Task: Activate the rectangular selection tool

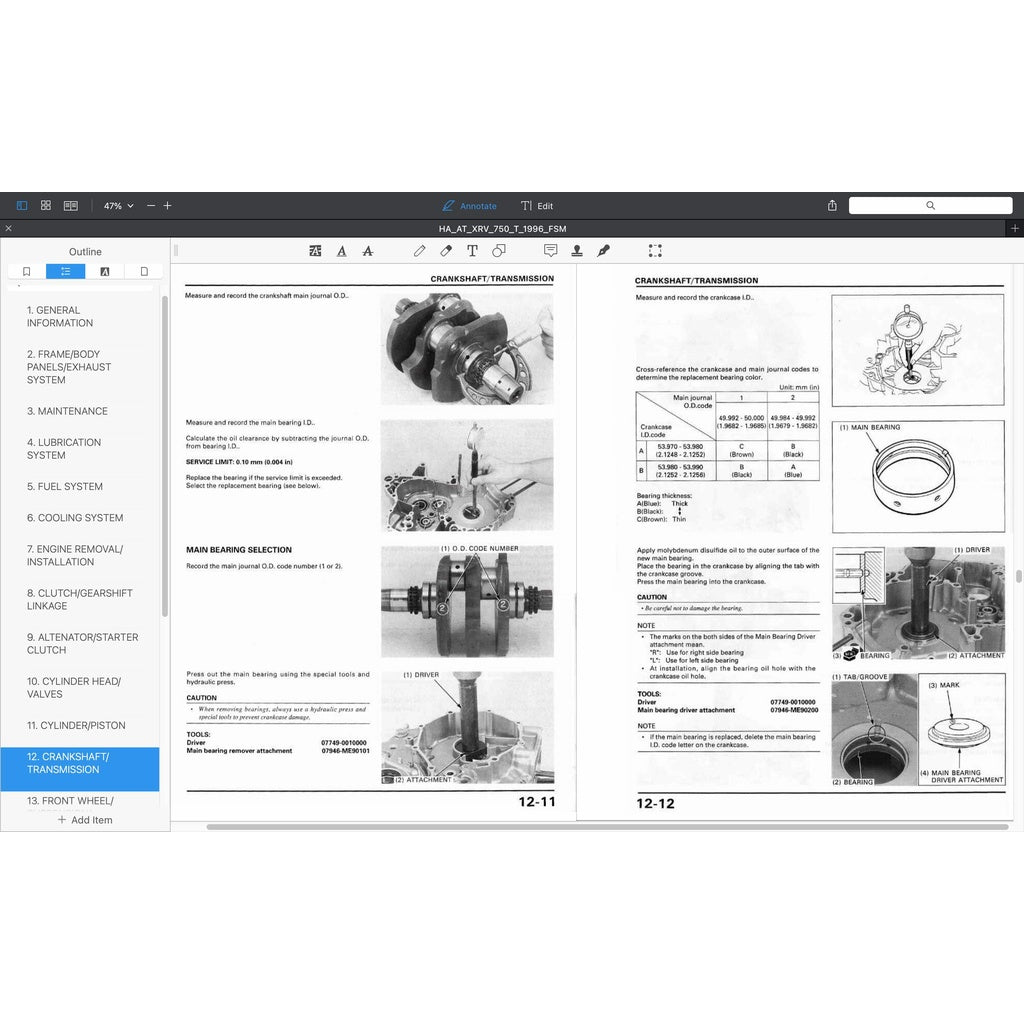Action: point(655,251)
